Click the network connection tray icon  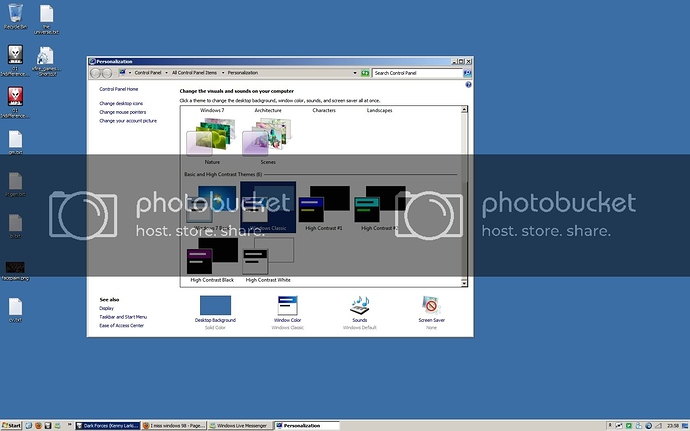[619, 426]
